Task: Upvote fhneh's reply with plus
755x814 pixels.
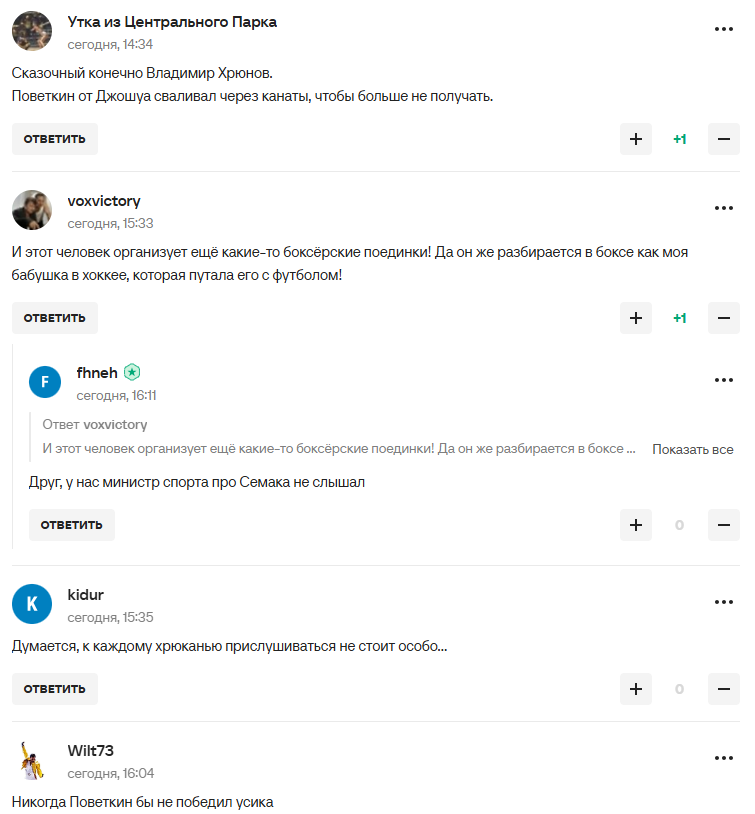Action: click(635, 525)
